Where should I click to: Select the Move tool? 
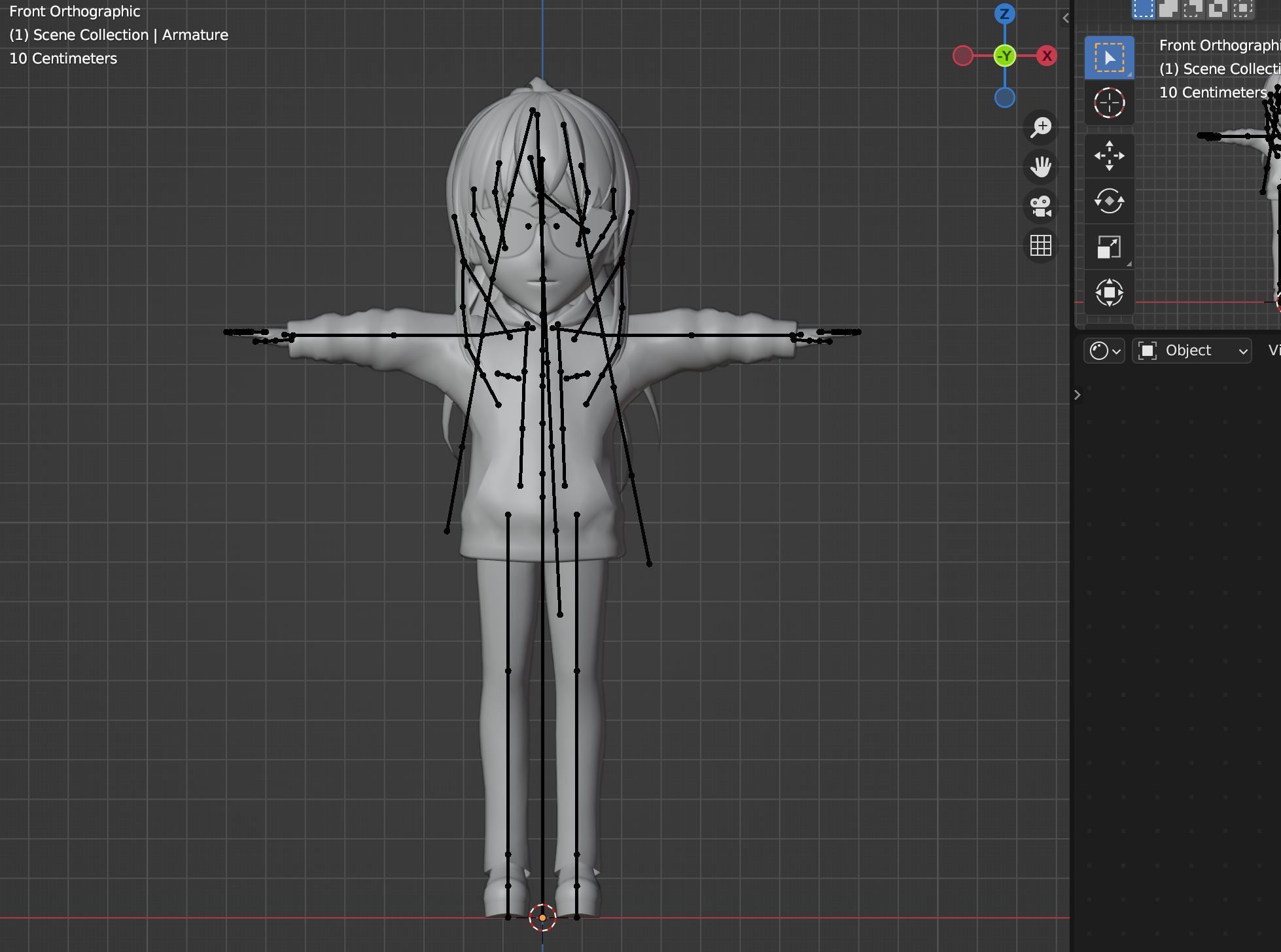coord(1109,156)
